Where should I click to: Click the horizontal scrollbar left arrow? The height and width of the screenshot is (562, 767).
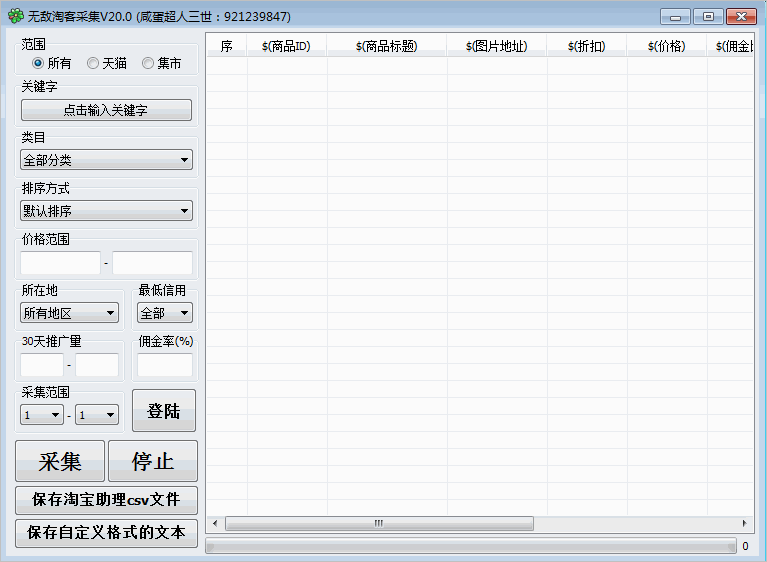(215, 523)
